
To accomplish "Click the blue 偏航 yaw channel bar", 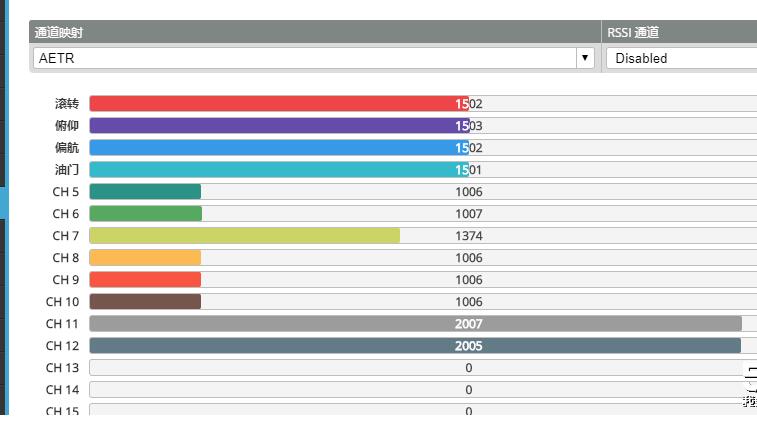I will pos(278,148).
